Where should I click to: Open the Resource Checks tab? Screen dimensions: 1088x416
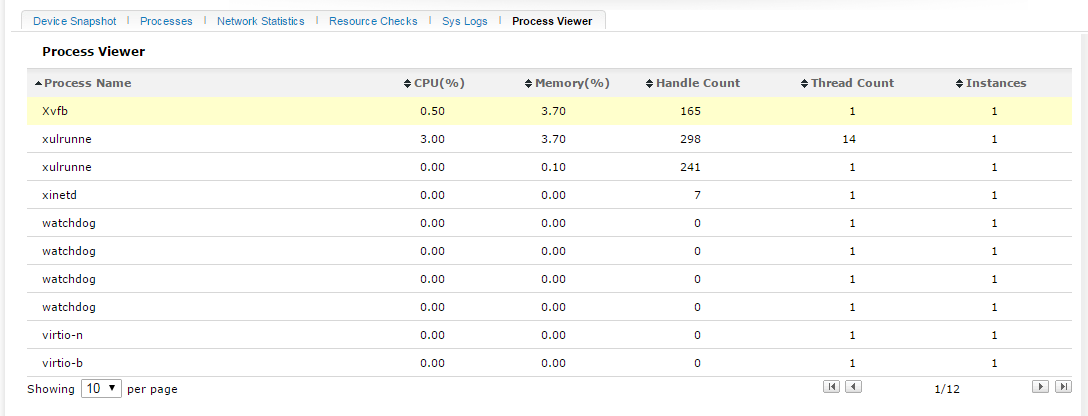373,21
